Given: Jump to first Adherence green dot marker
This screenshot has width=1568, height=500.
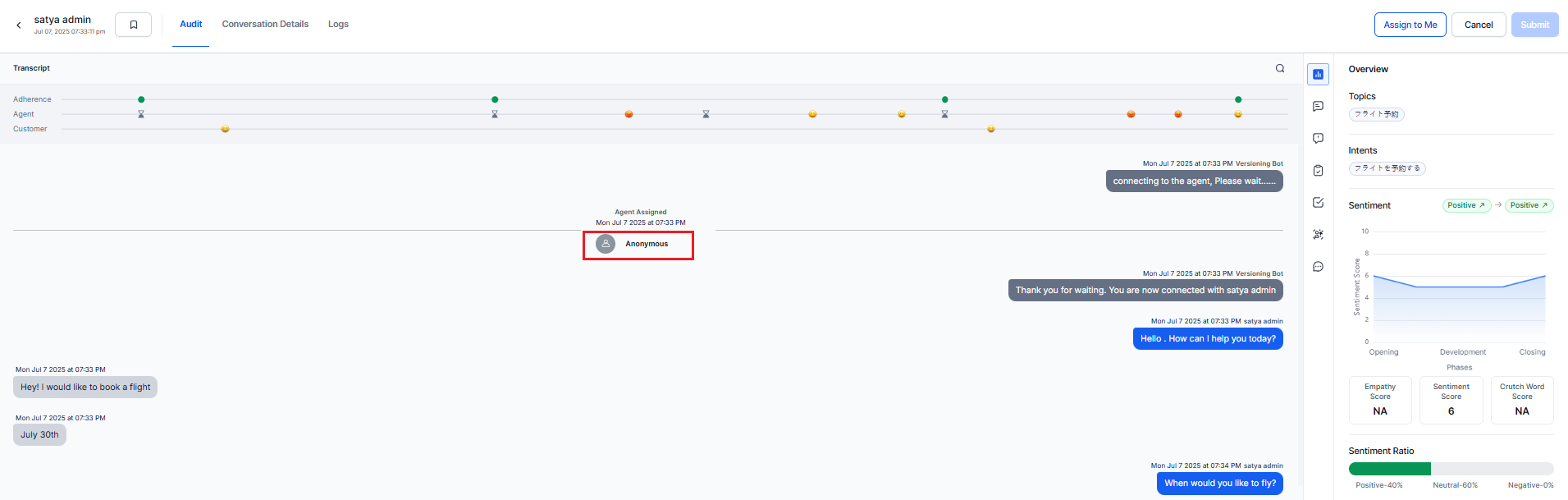Looking at the screenshot, I should 141,99.
